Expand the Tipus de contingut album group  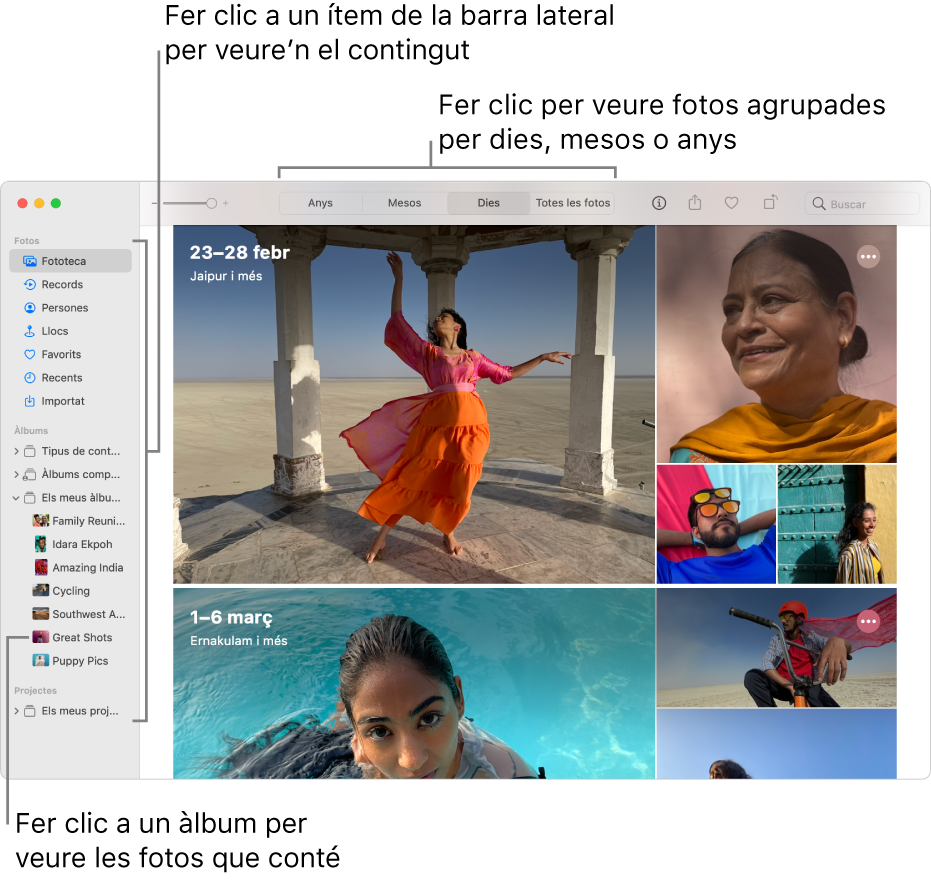(17, 451)
